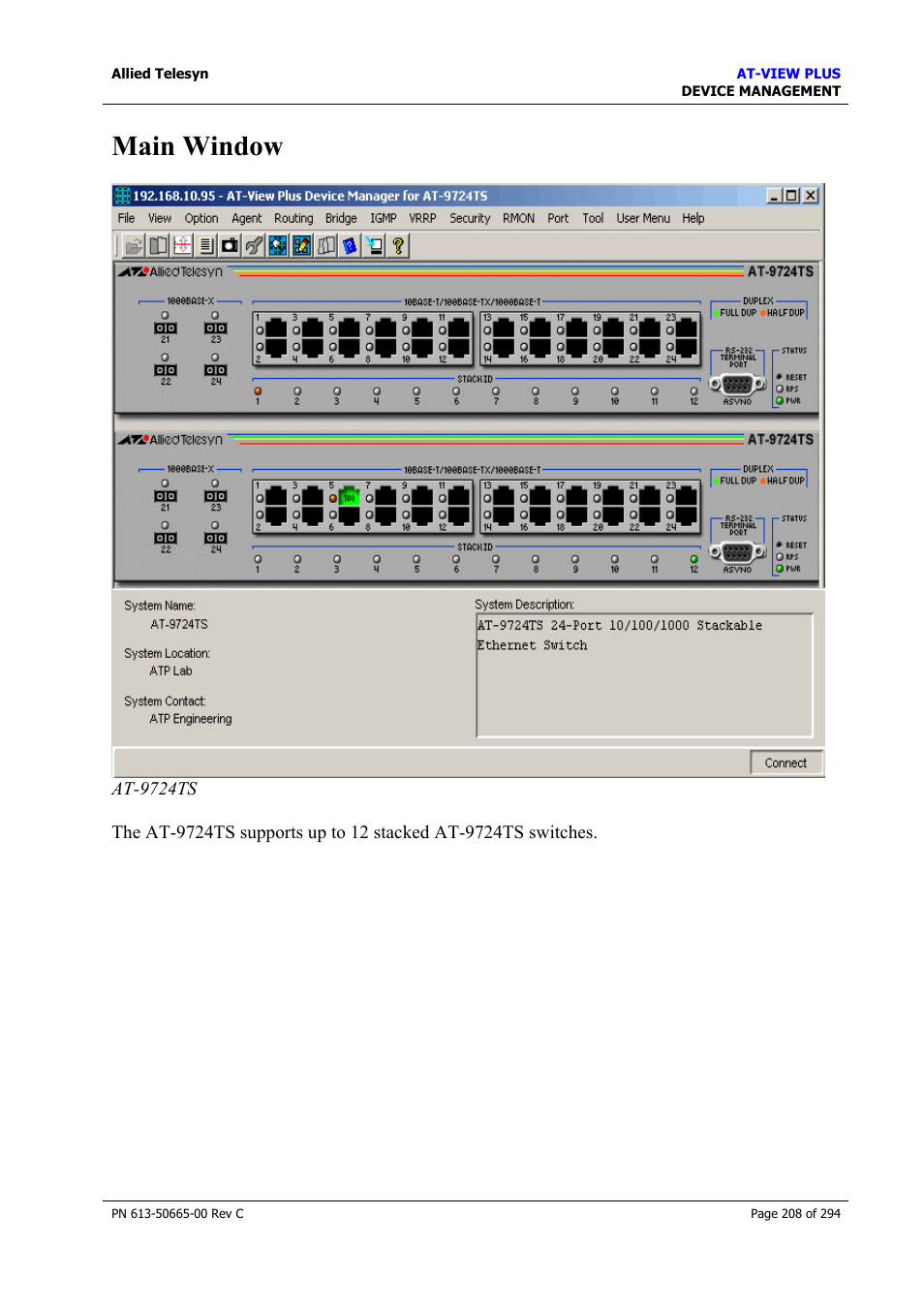Click the network grid map toolbar icon
The height and width of the screenshot is (1309, 924).
point(278,246)
